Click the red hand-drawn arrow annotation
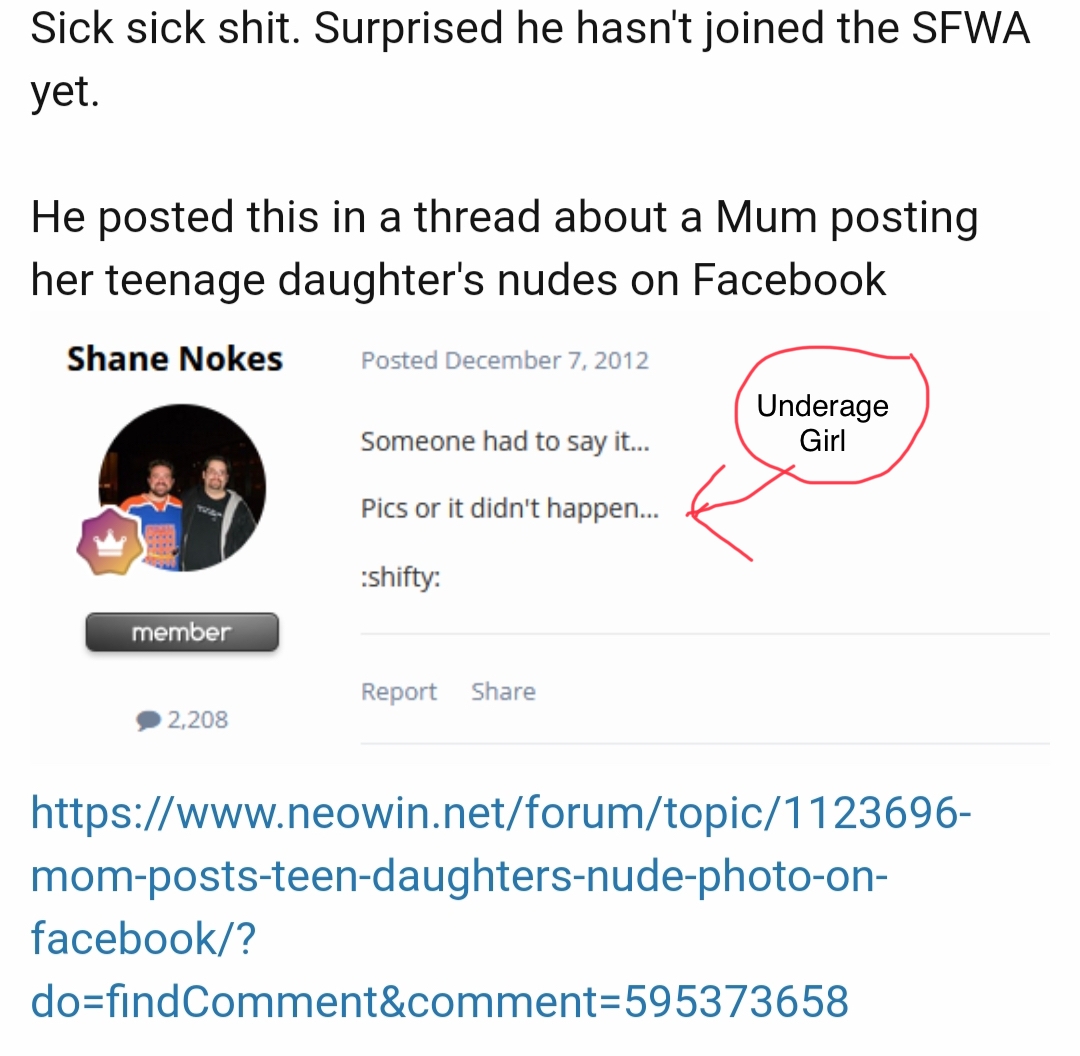Image resolution: width=1080 pixels, height=1056 pixels. 738,511
